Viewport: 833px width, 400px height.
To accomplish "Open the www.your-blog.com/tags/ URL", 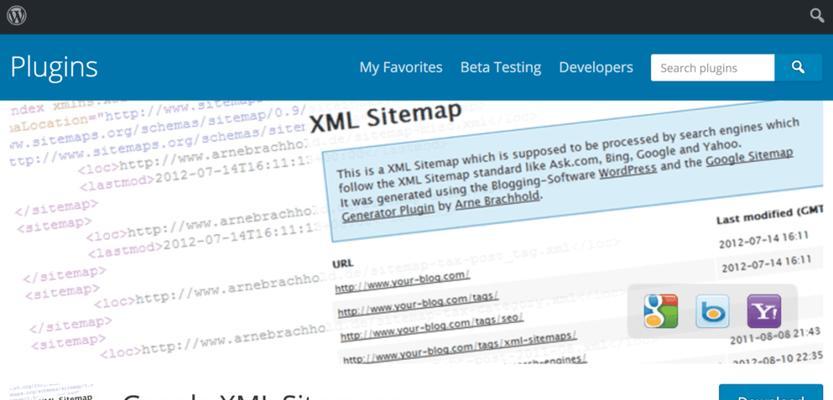I will pyautogui.click(x=418, y=303).
